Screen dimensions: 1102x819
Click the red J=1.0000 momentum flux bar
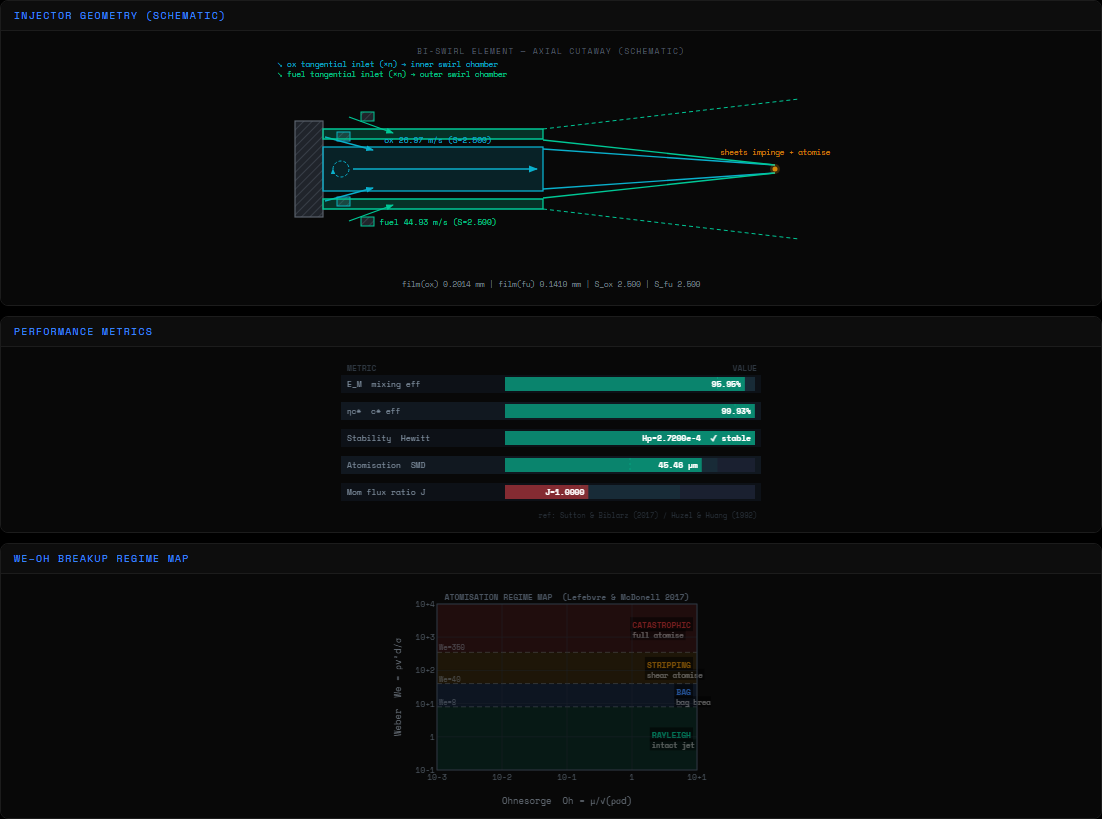[x=547, y=492]
